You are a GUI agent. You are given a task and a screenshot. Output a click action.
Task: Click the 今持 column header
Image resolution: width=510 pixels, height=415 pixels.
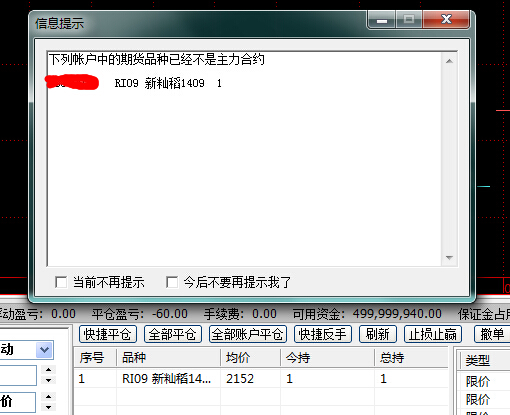click(x=327, y=358)
